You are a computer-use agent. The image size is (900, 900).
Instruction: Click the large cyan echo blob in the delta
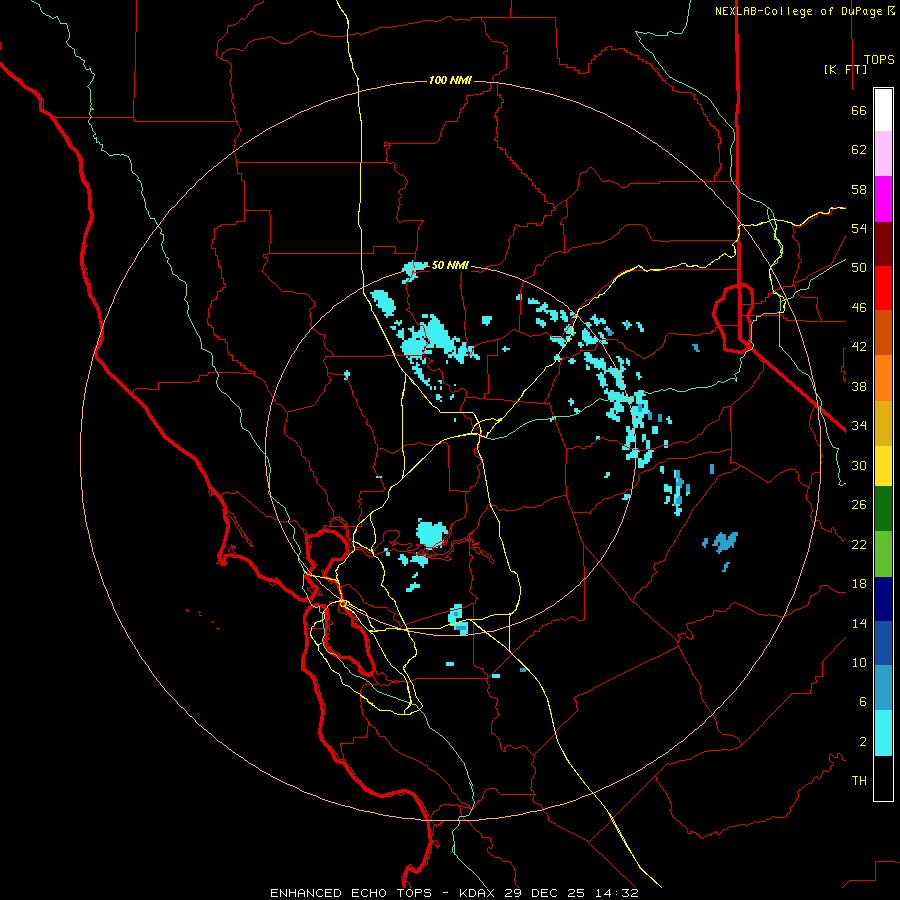(x=430, y=533)
